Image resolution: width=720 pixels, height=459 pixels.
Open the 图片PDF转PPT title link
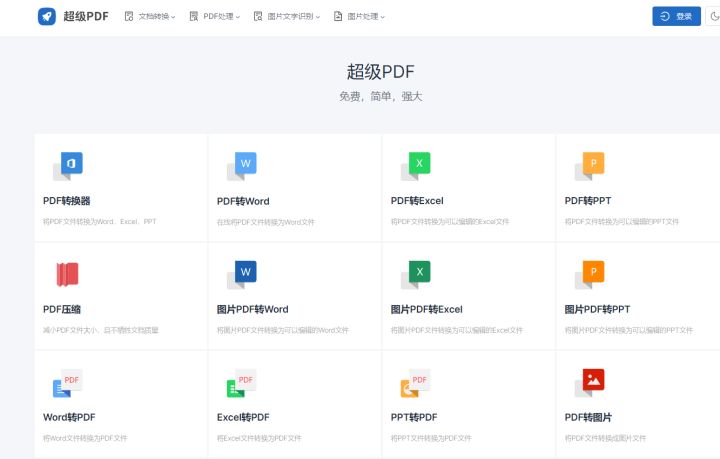point(597,309)
